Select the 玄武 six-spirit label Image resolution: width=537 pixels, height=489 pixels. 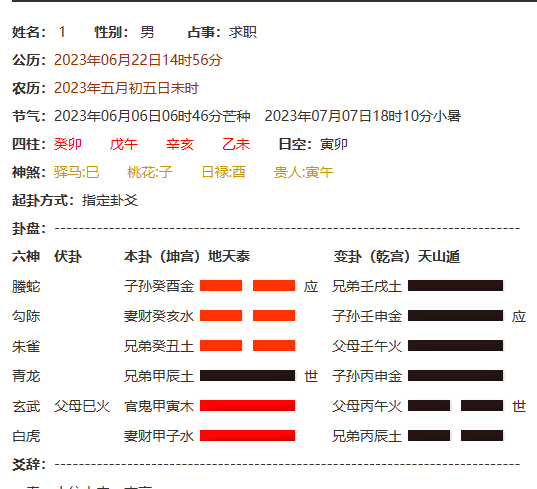26,406
